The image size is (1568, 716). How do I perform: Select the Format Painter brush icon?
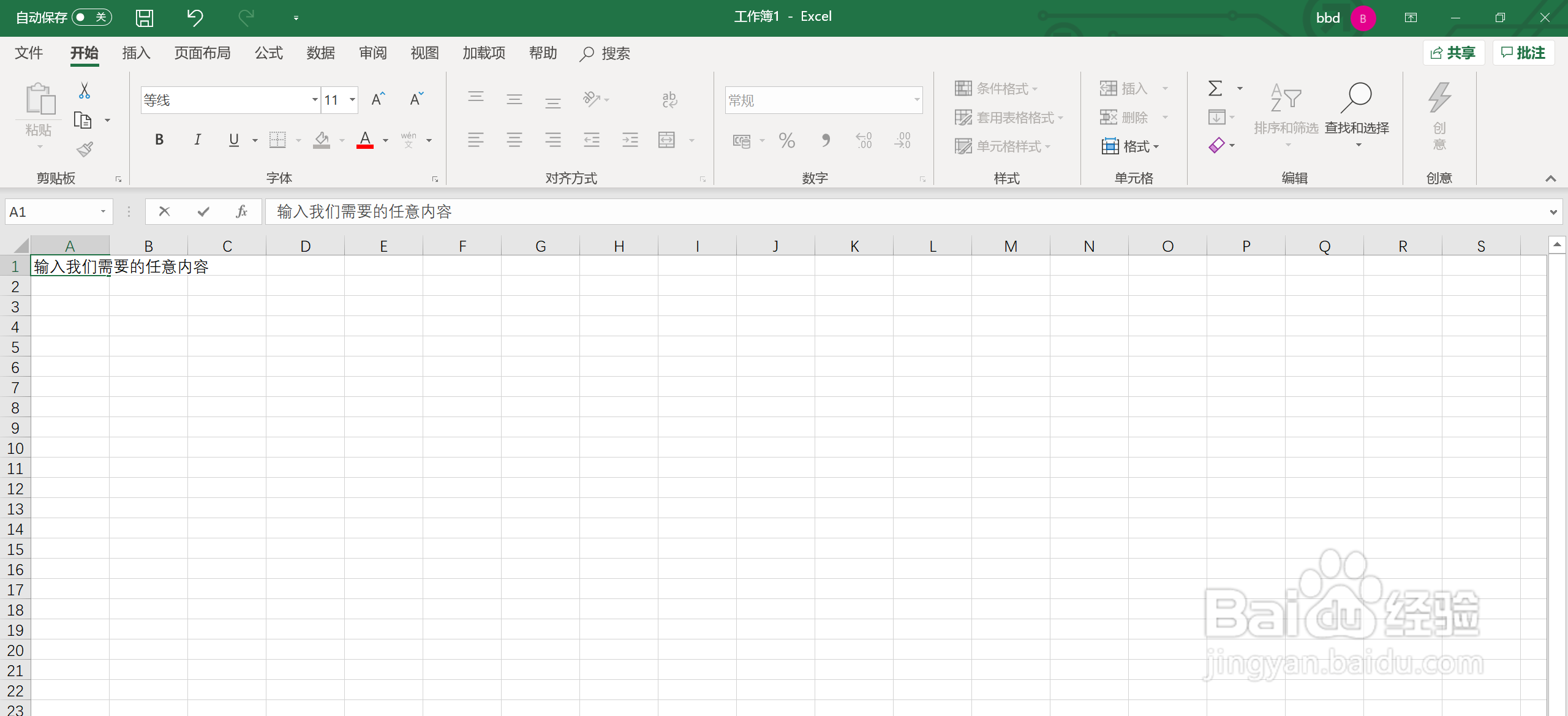[x=85, y=149]
